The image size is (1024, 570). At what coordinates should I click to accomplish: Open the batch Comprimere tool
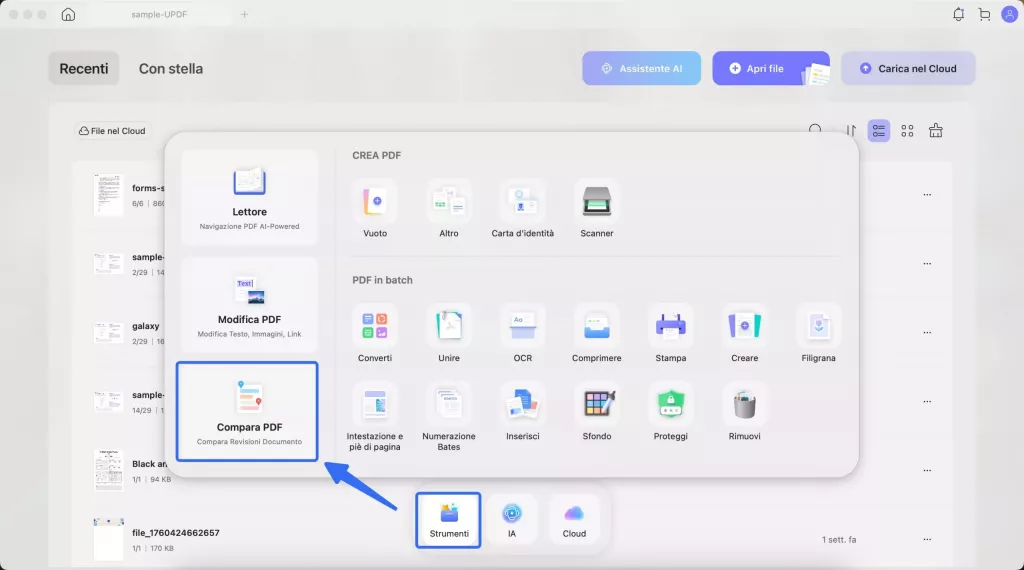[x=597, y=333]
